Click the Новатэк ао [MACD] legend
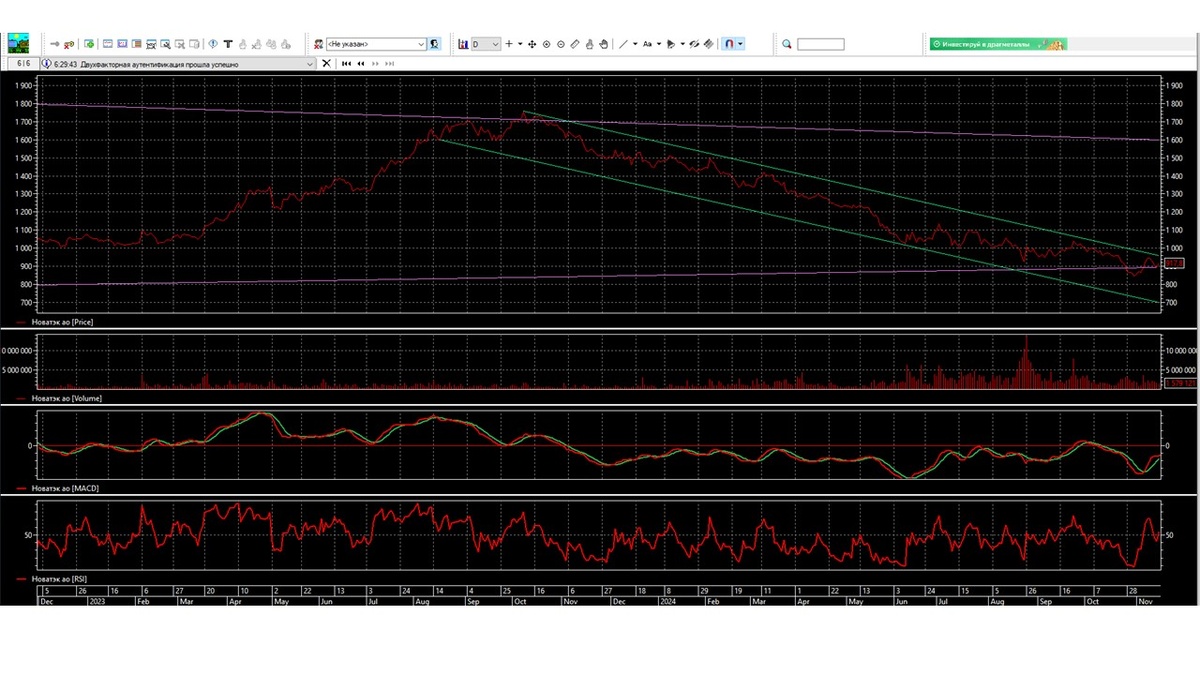The width and height of the screenshot is (1200, 675). (66, 488)
